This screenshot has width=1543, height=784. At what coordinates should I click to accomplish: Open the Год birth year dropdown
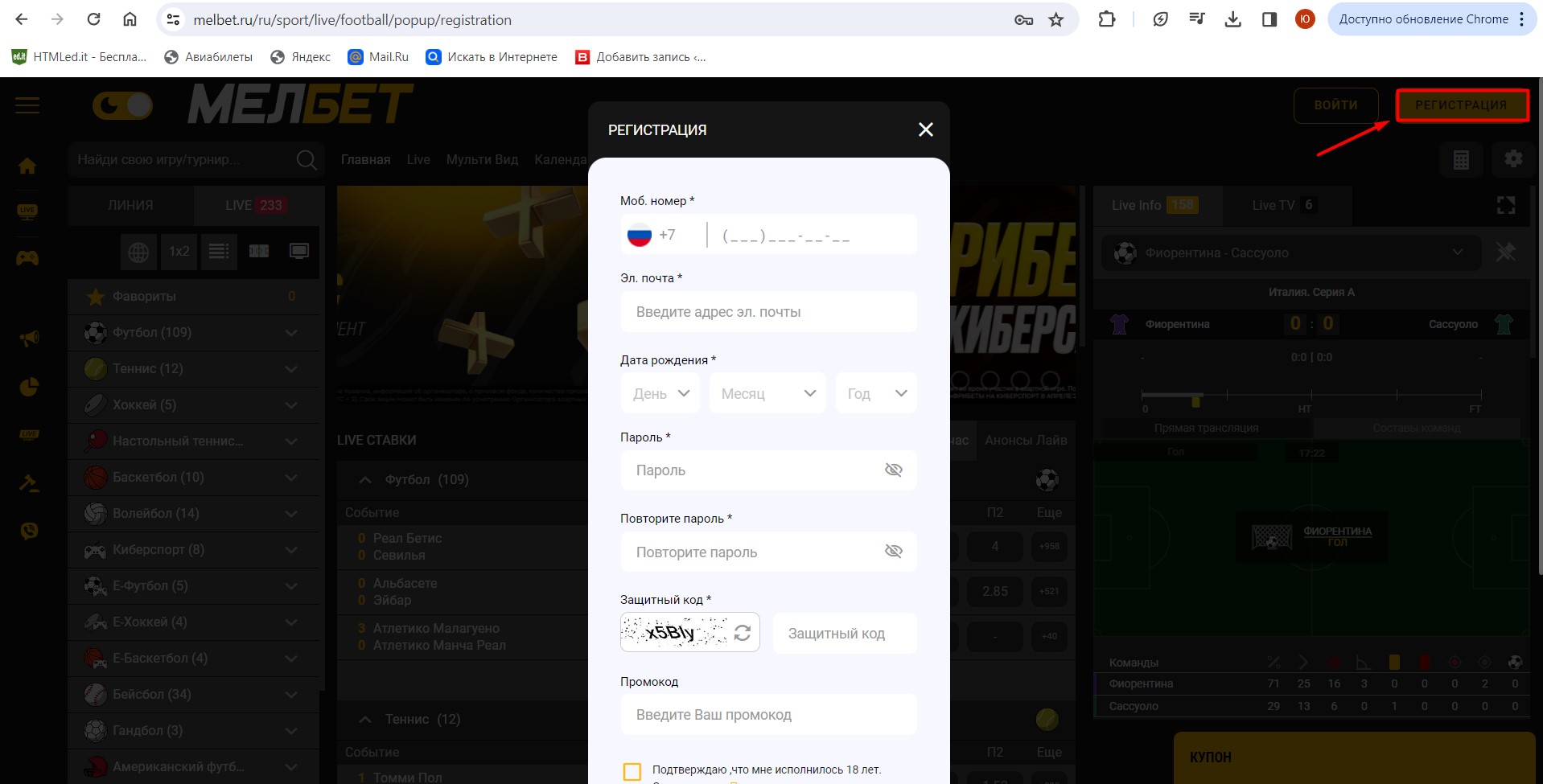tap(876, 393)
